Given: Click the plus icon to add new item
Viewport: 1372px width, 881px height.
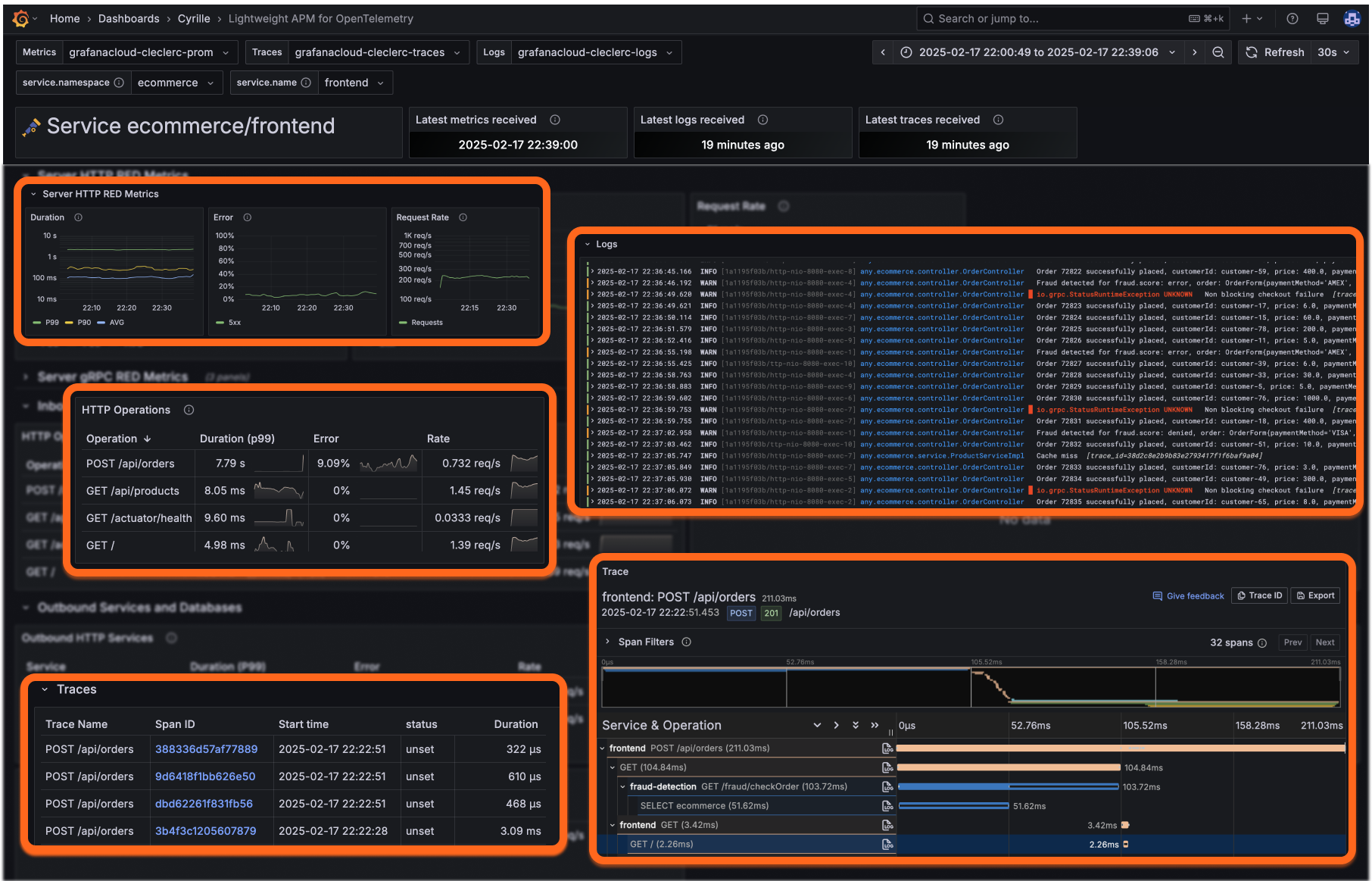Looking at the screenshot, I should coord(1246,19).
